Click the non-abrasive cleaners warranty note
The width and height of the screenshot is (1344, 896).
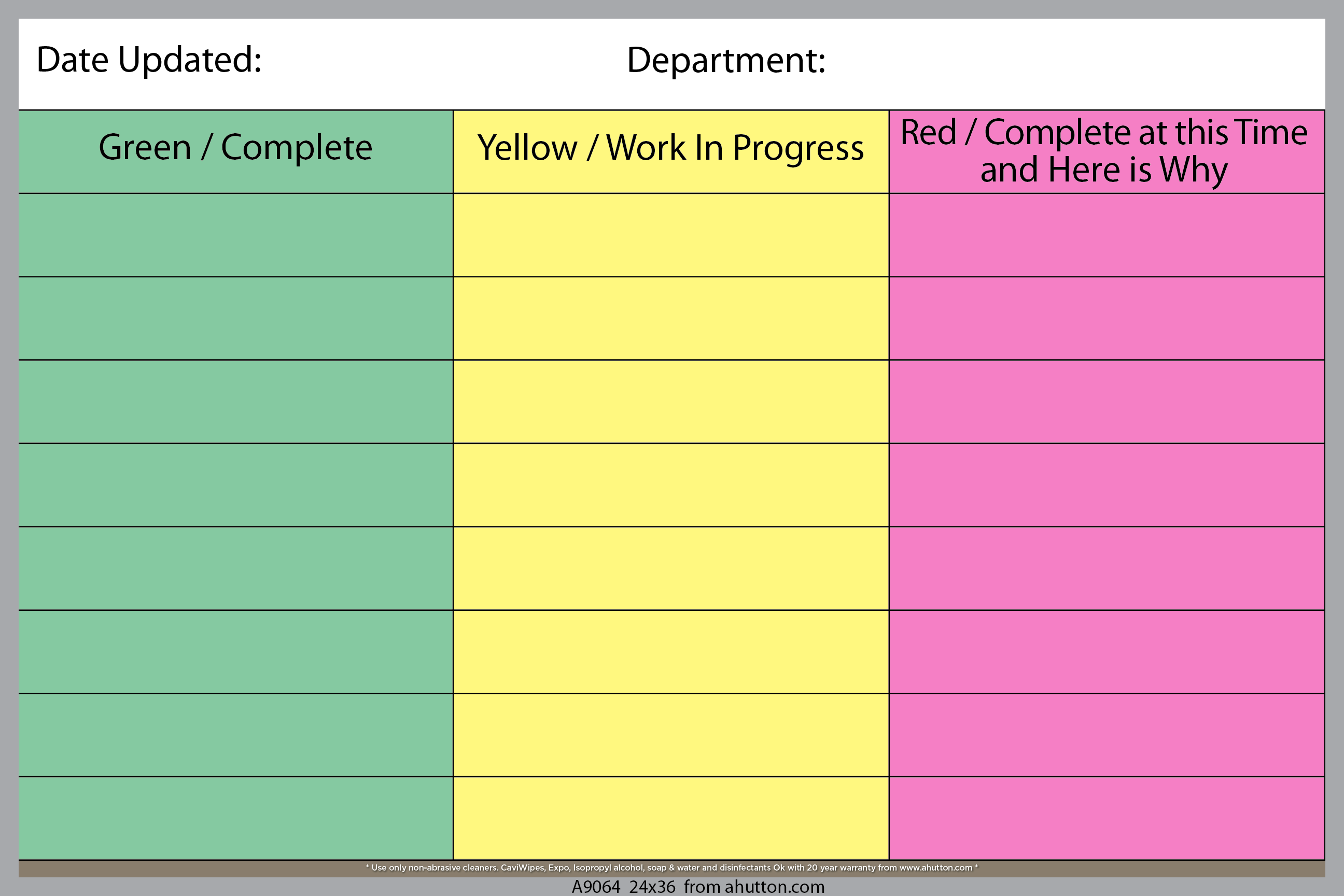pyautogui.click(x=672, y=867)
